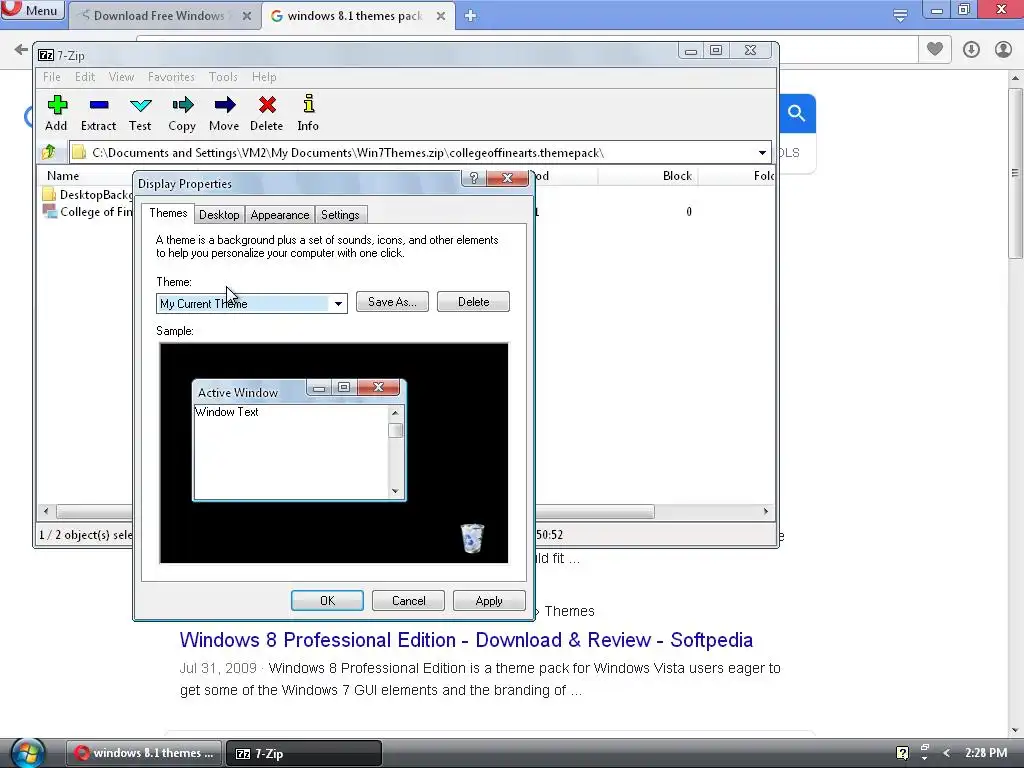Click the Windows Start orb
The image size is (1024, 768).
(28, 753)
